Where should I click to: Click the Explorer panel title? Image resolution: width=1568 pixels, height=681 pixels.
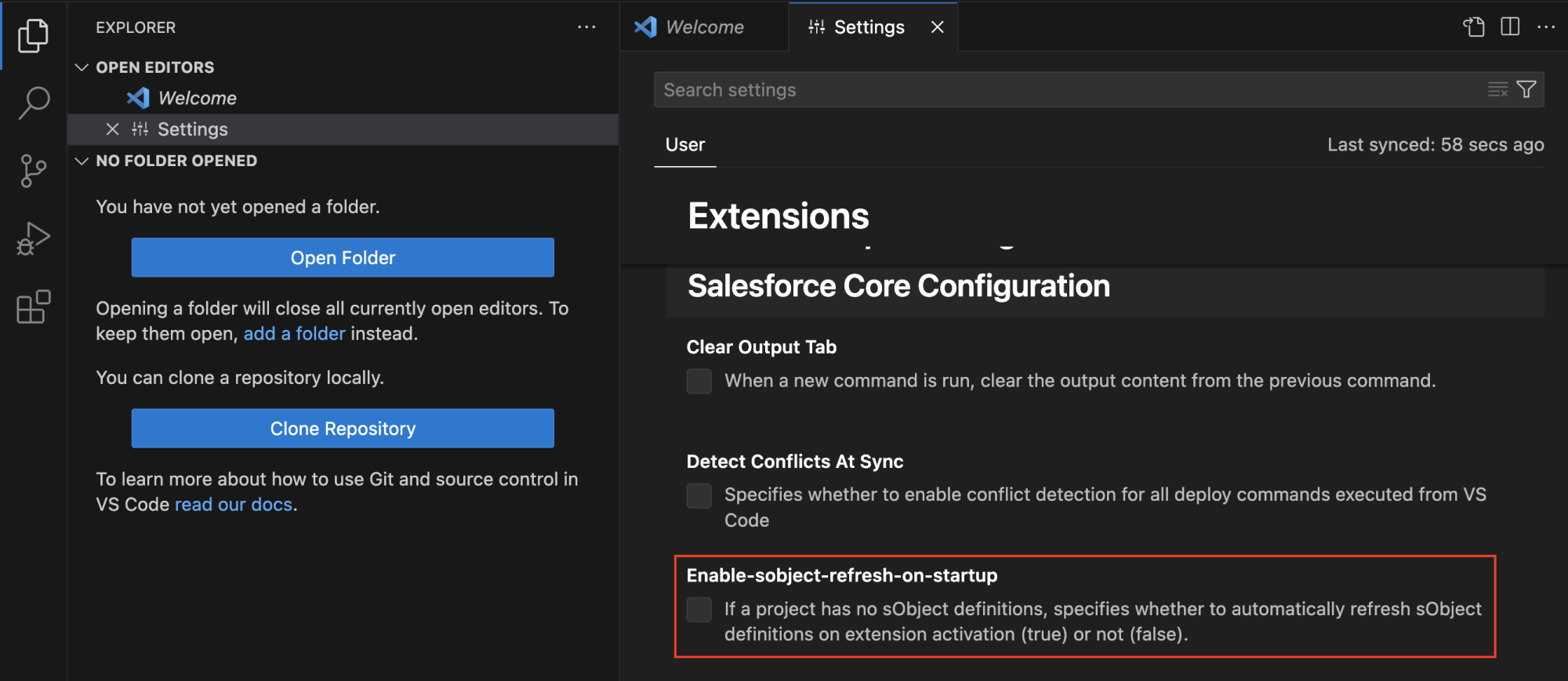click(x=136, y=27)
